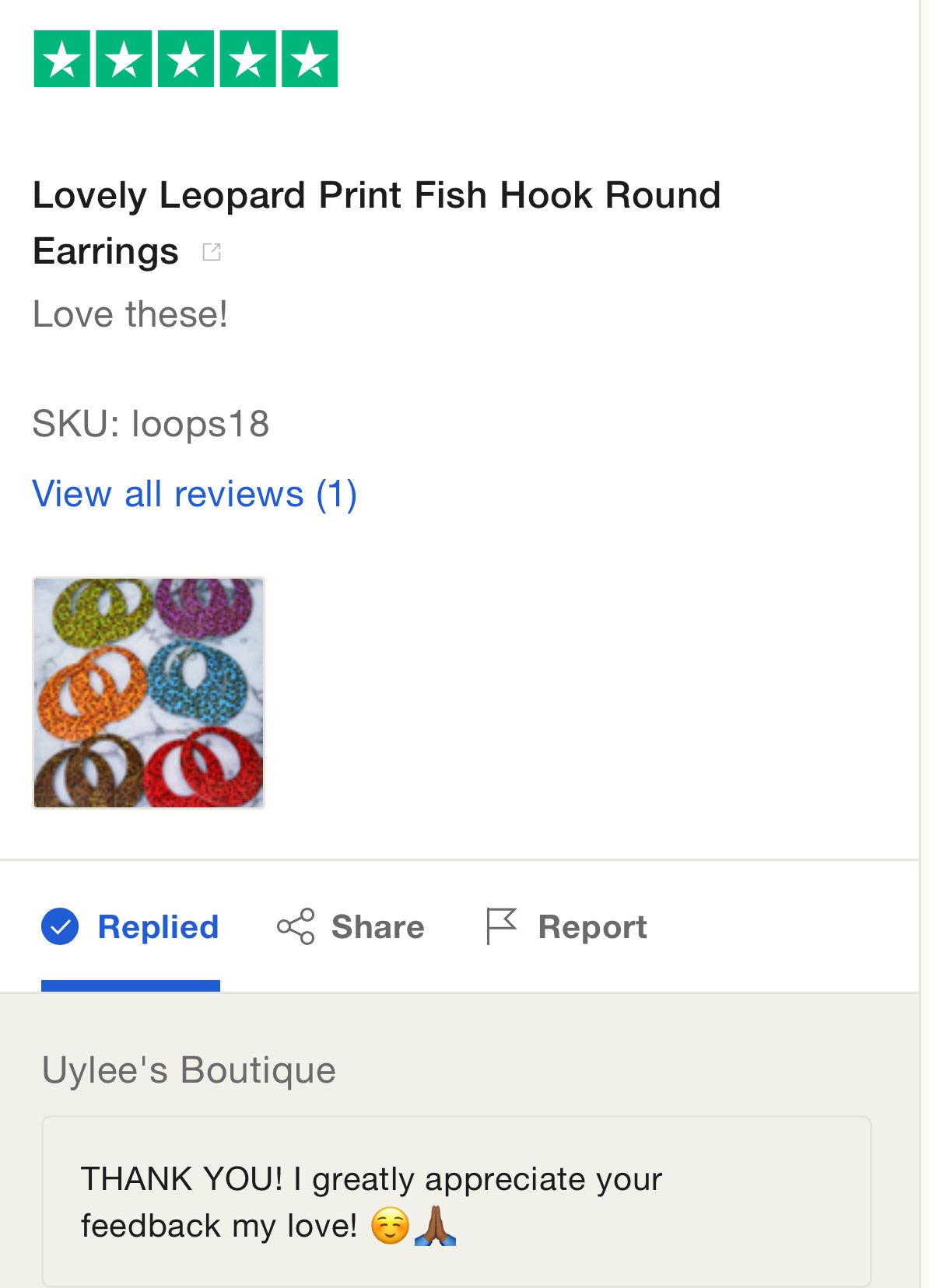This screenshot has height=1288, width=929.
Task: Open the View all reviews (1) link
Action: coord(195,494)
